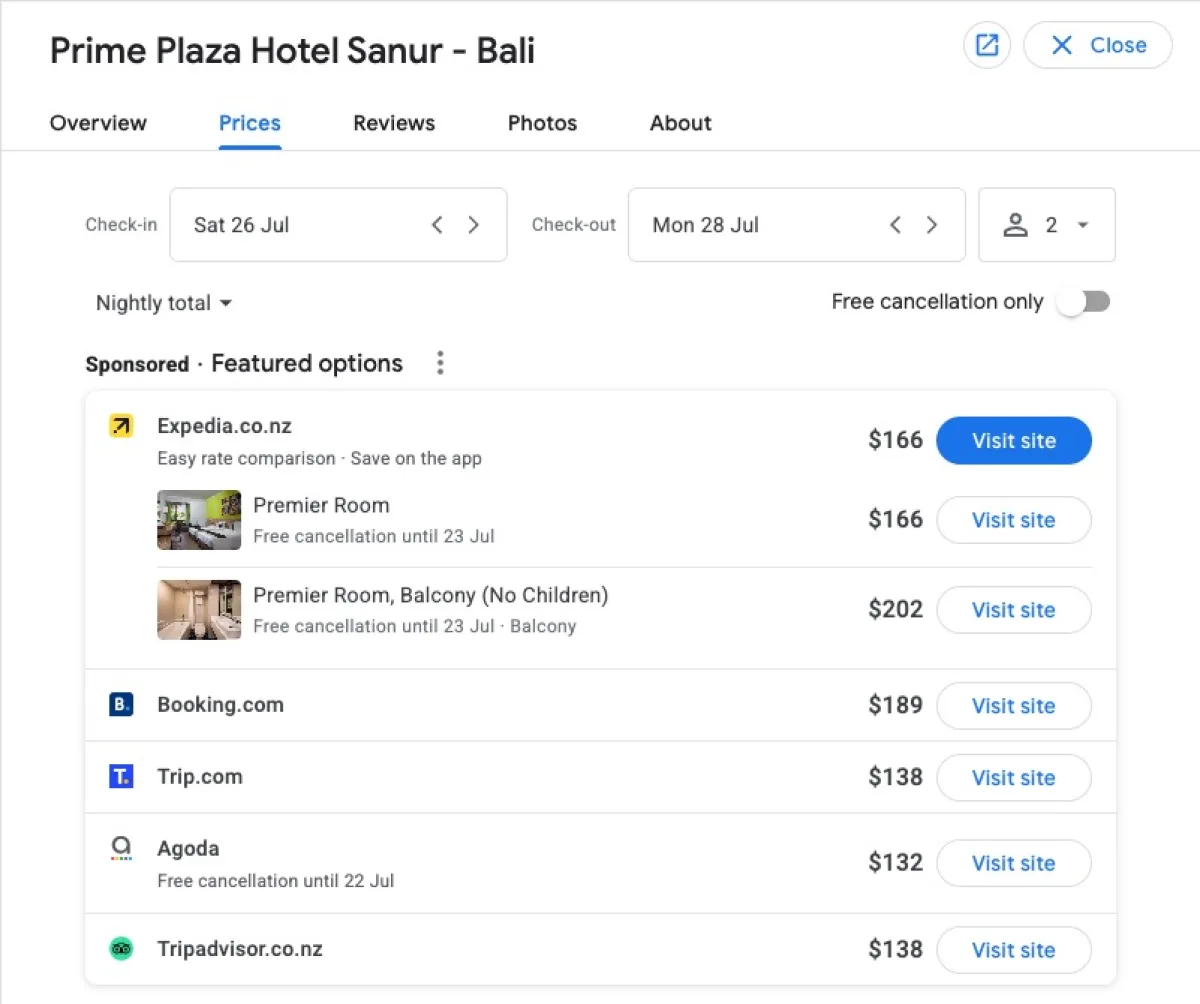This screenshot has width=1200, height=1004.
Task: Select the Overview tab
Action: [97, 123]
